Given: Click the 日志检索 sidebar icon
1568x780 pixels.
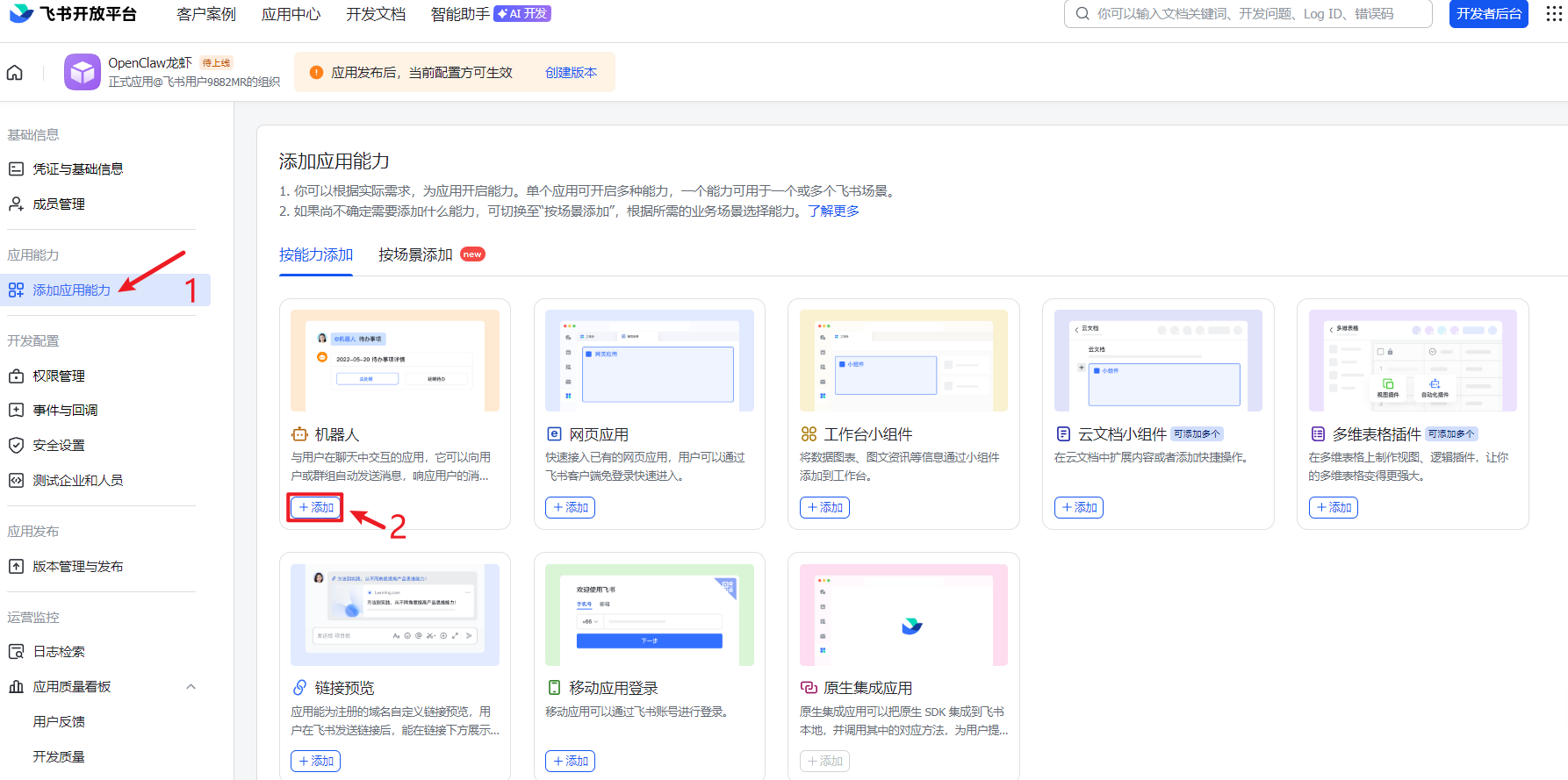Looking at the screenshot, I should [x=16, y=652].
